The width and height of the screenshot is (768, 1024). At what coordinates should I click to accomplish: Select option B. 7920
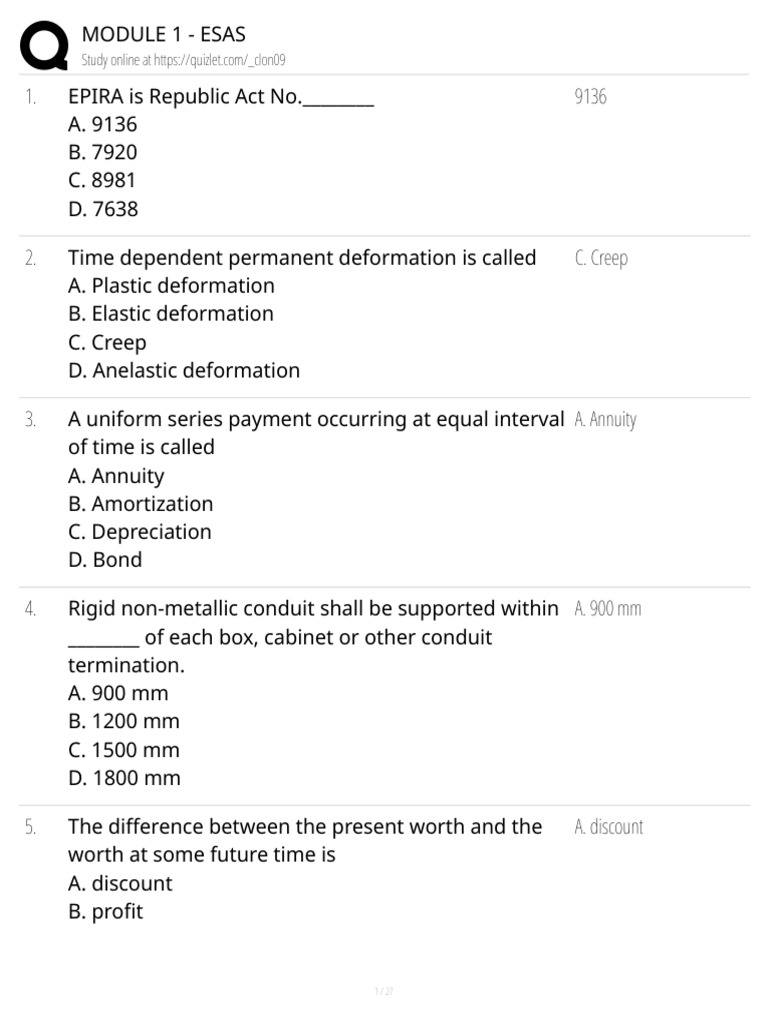(x=103, y=153)
